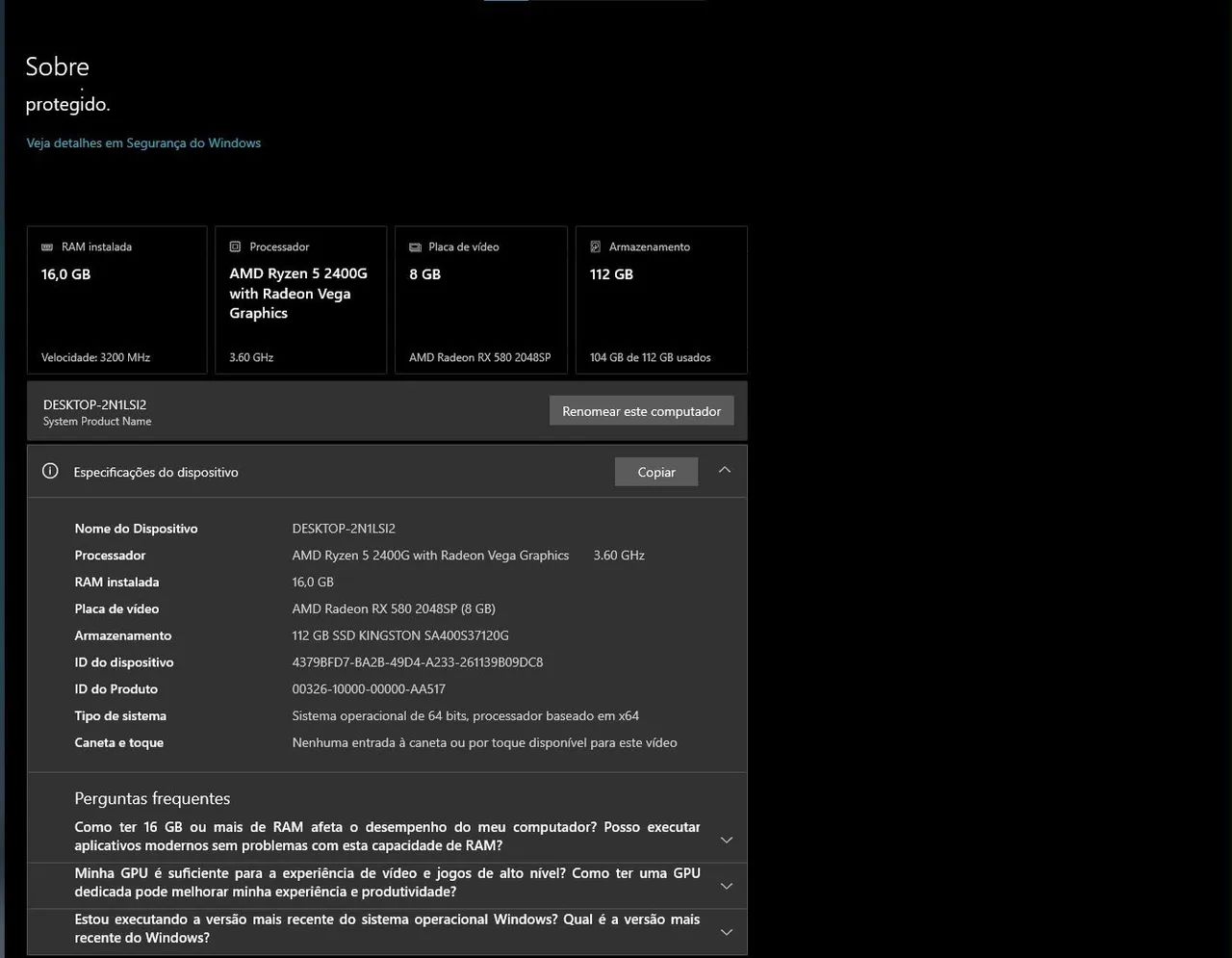Expand the GPU dedicada question
This screenshot has height=958, width=1232.
click(727, 887)
